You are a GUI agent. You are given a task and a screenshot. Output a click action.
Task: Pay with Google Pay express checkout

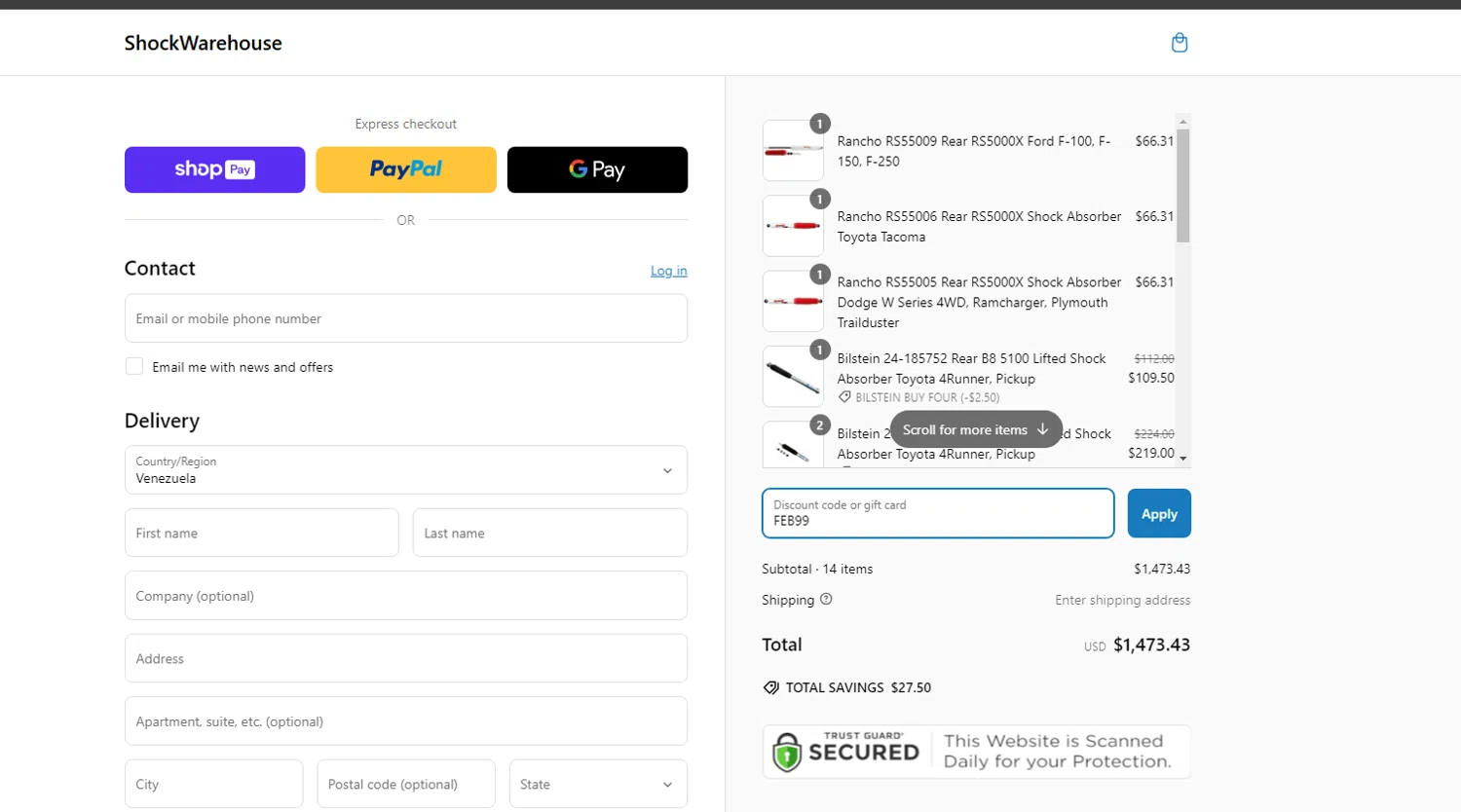click(x=597, y=169)
